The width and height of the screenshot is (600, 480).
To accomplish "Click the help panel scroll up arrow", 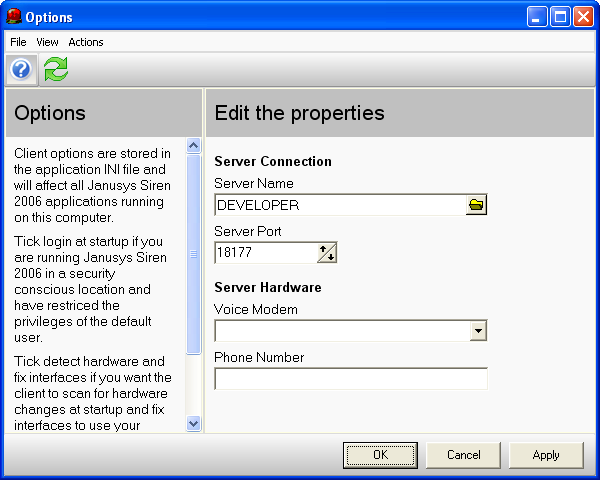I will click(x=194, y=145).
